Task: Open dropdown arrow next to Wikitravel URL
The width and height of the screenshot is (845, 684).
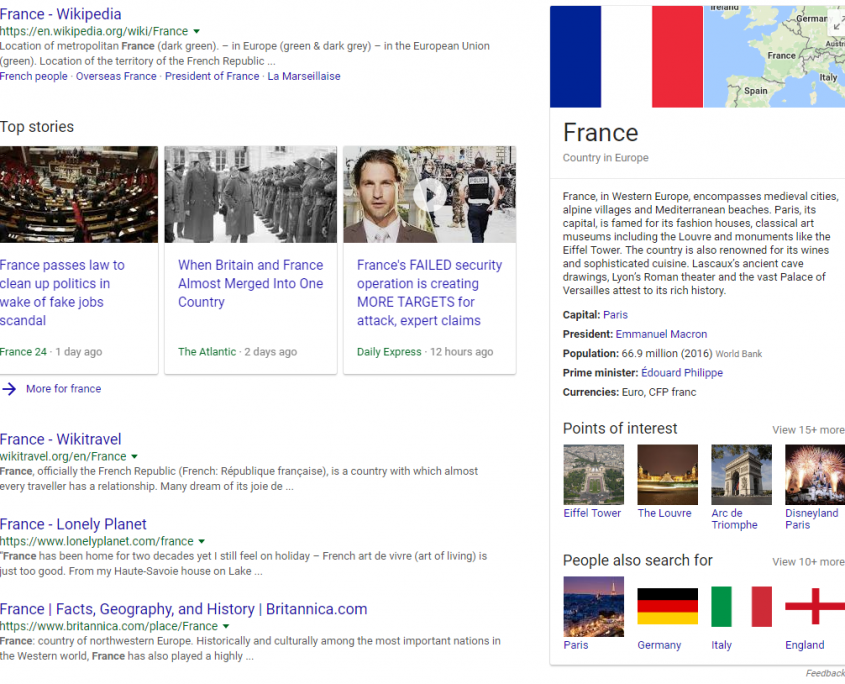Action: [x=135, y=457]
